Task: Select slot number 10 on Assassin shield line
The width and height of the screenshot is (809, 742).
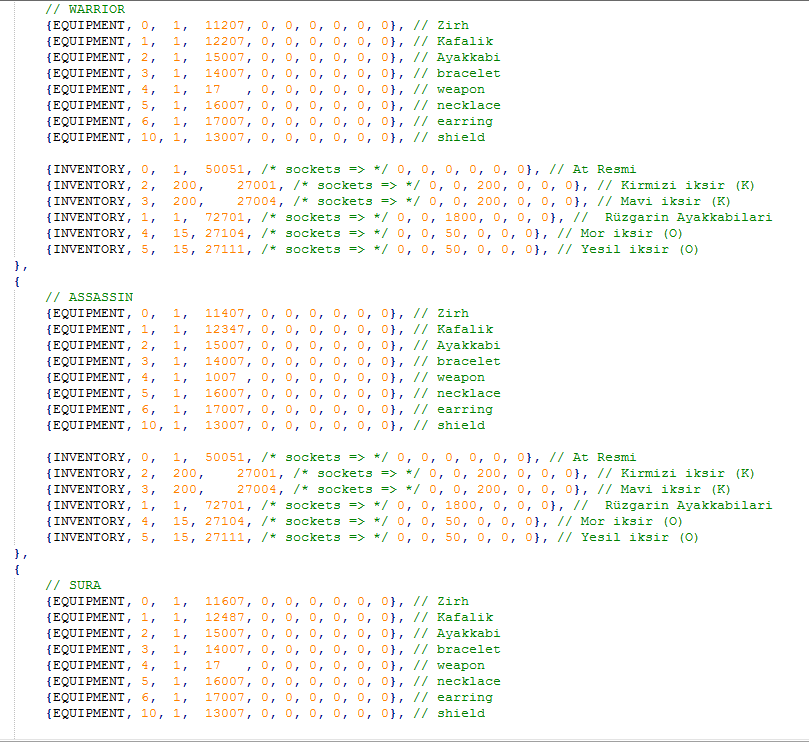Action: (x=149, y=425)
